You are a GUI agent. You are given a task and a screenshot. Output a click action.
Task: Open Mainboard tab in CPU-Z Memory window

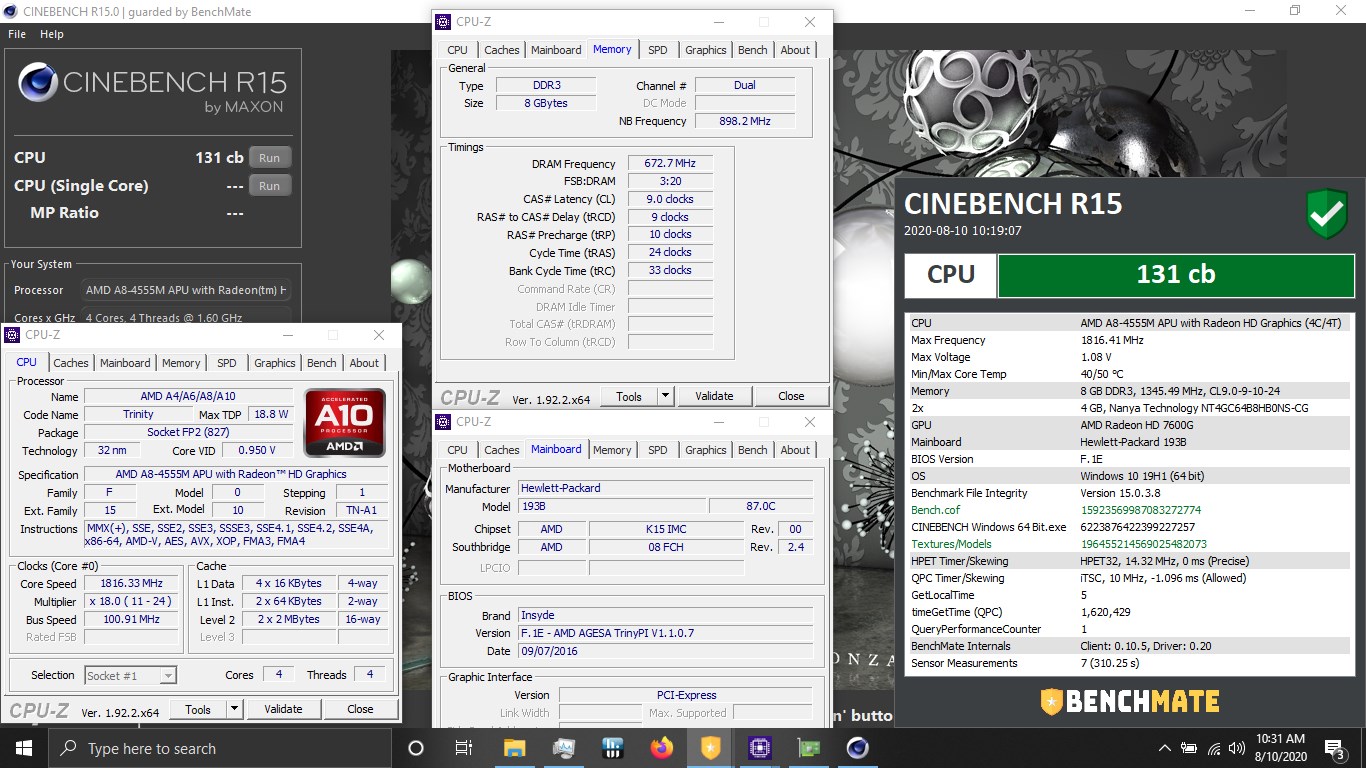coord(556,50)
